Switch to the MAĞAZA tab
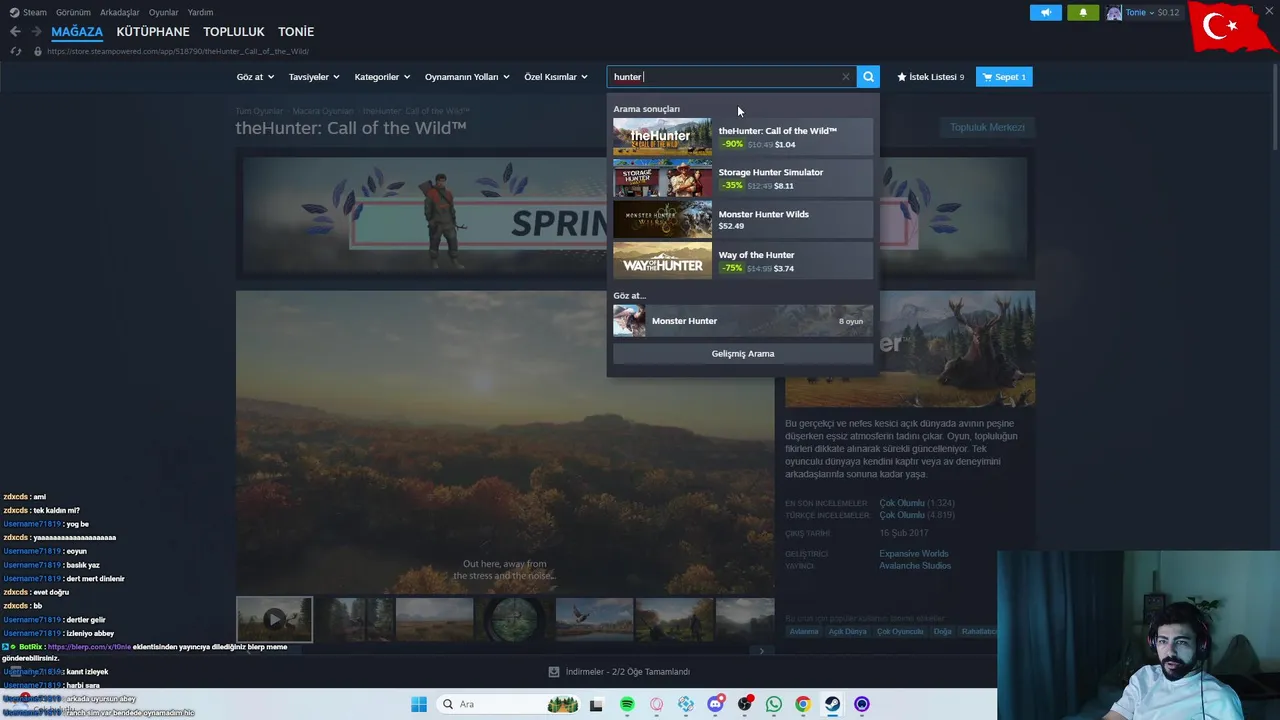This screenshot has height=720, width=1280. click(x=77, y=32)
